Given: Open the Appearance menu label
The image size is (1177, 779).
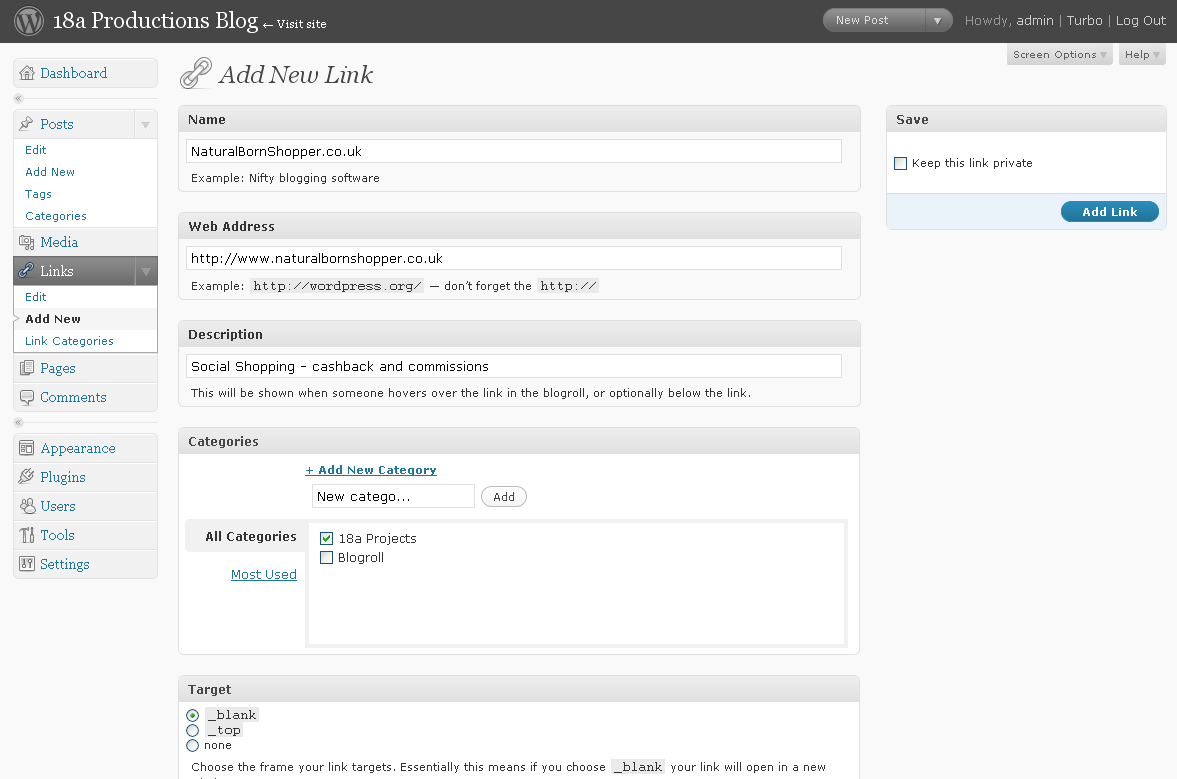Looking at the screenshot, I should (78, 449).
